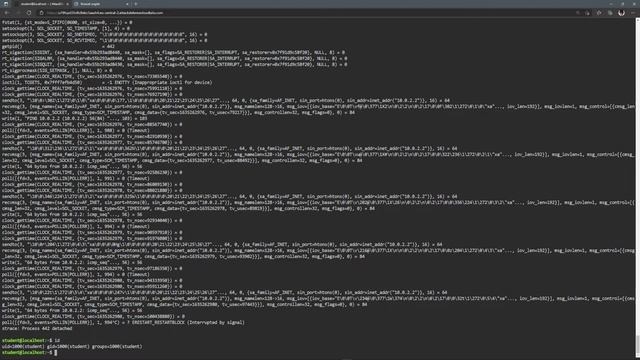Click the 'uid=1000(student)' output line
This screenshot has height=360, width=640.
coord(72,347)
